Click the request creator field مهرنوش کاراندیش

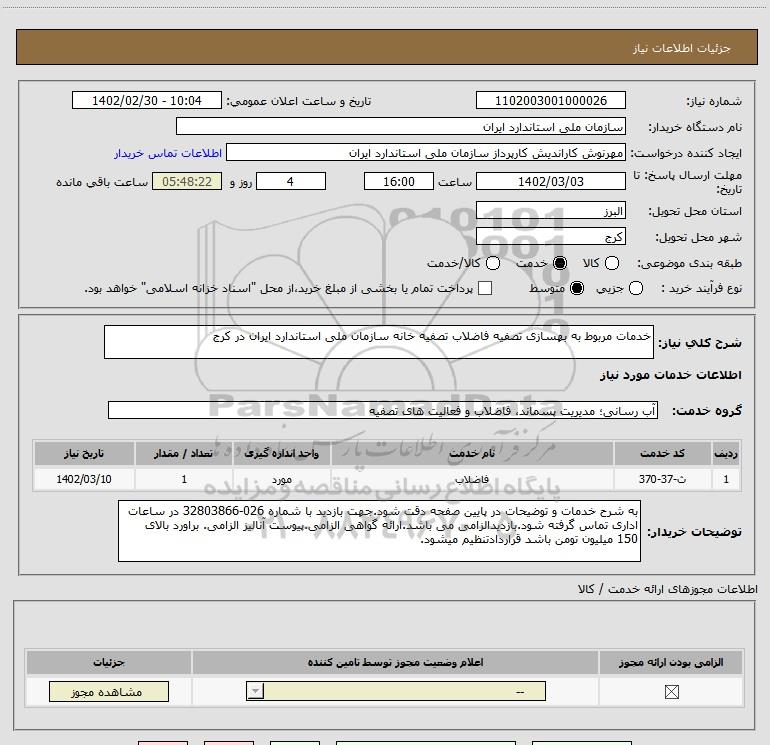click(x=426, y=153)
